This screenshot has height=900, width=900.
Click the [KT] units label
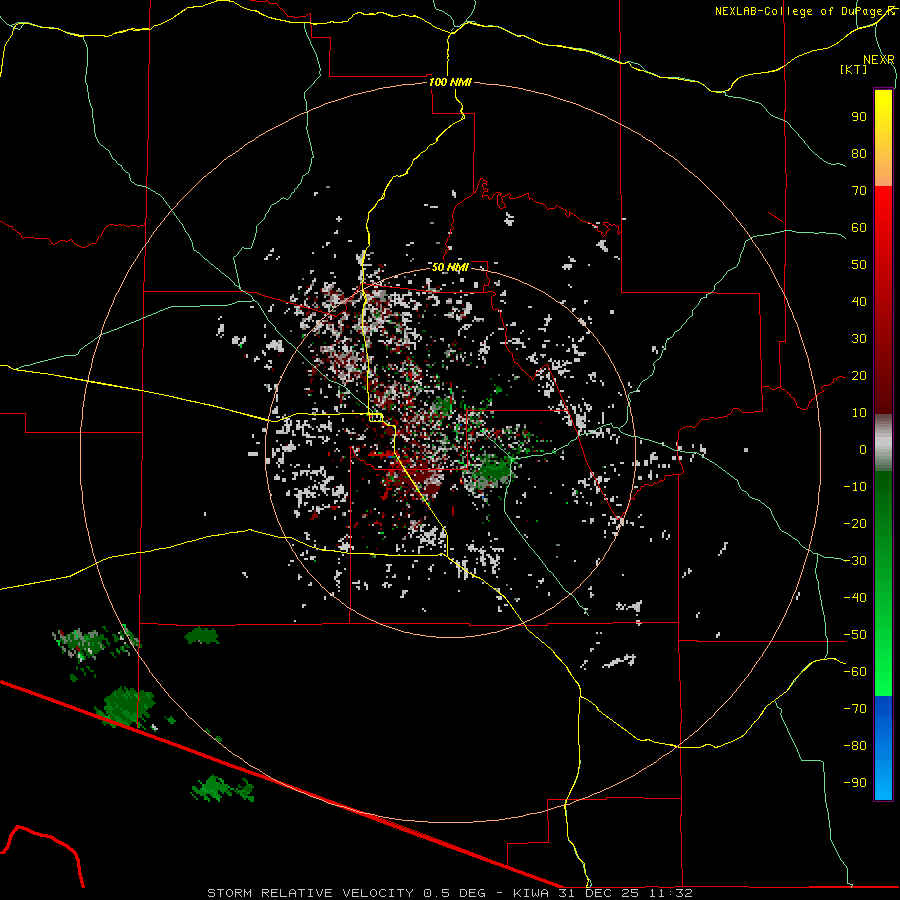coord(854,69)
